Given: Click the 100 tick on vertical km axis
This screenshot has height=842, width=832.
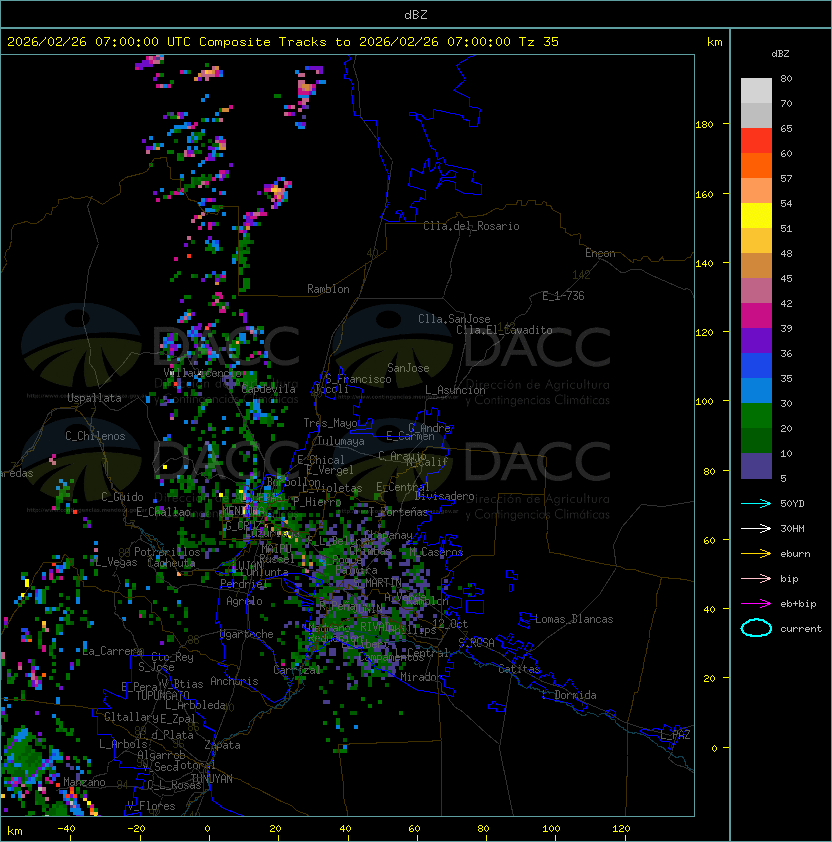Looking at the screenshot, I should pyautogui.click(x=704, y=402).
